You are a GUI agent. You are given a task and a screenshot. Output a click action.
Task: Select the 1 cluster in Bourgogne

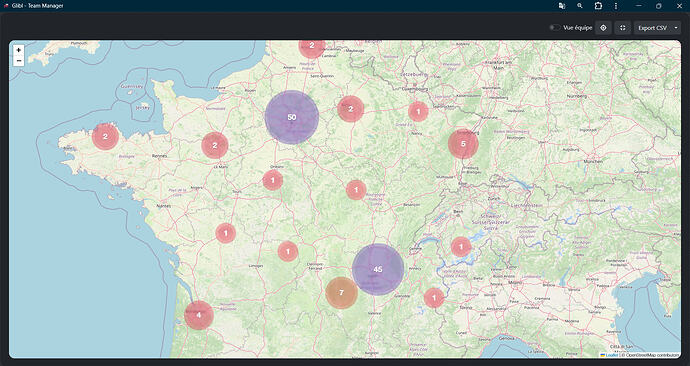pyautogui.click(x=356, y=190)
